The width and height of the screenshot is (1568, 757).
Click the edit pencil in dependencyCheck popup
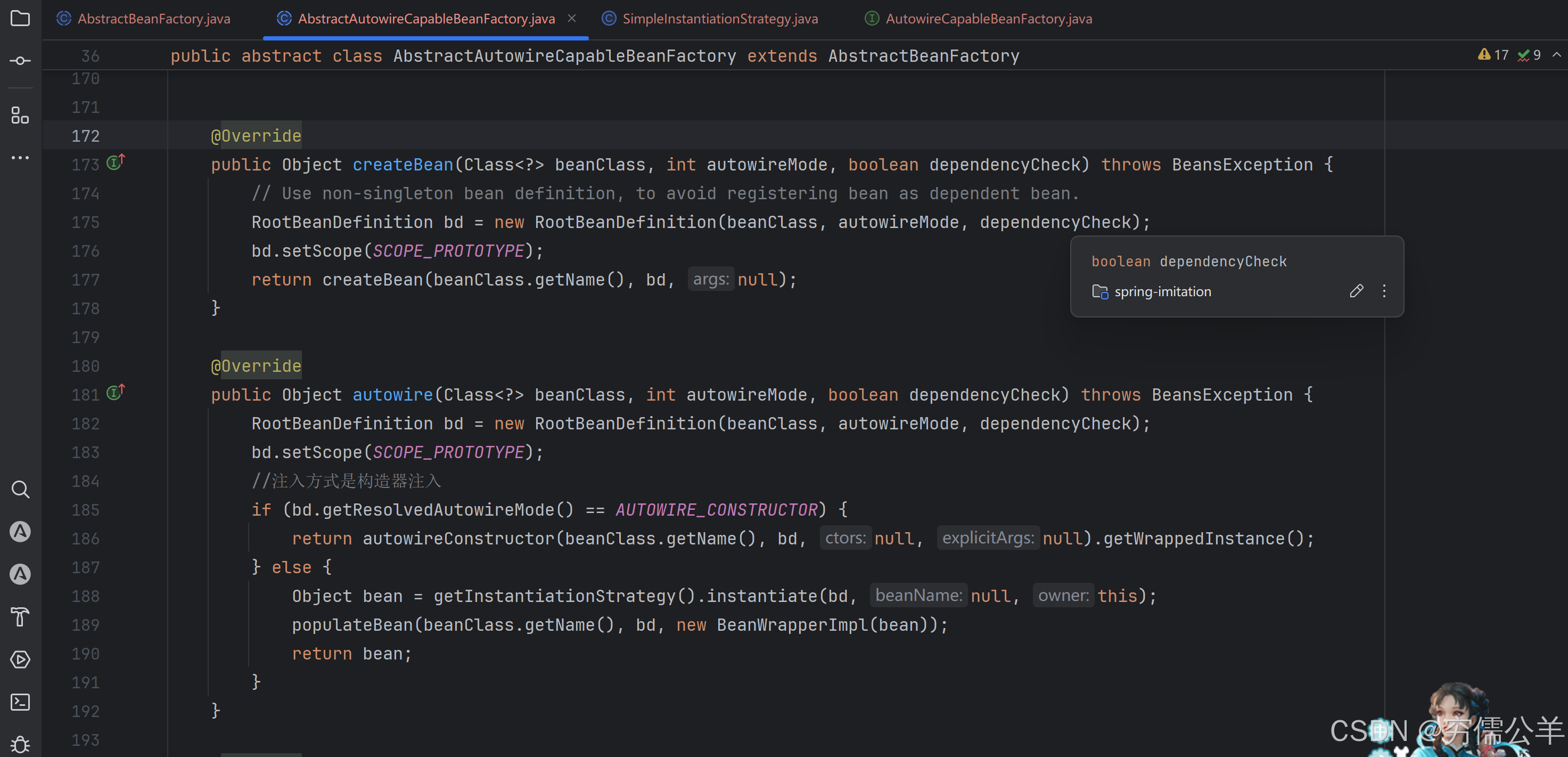1356,291
